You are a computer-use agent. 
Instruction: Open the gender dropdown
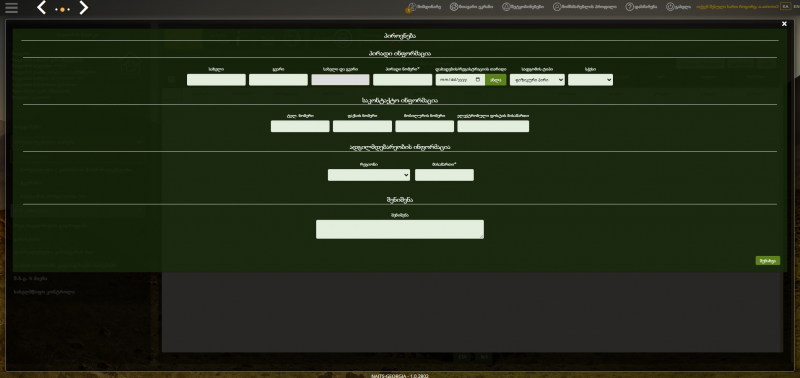pyautogui.click(x=590, y=80)
